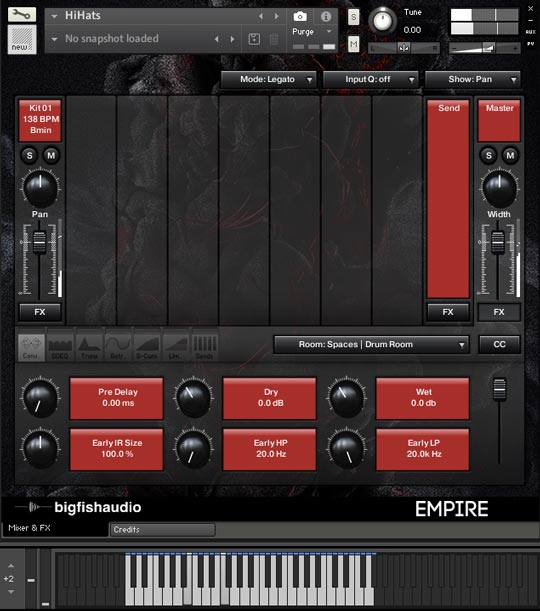Image resolution: width=540 pixels, height=611 pixels.
Task: Click the Master volume fader handle
Action: 498,242
